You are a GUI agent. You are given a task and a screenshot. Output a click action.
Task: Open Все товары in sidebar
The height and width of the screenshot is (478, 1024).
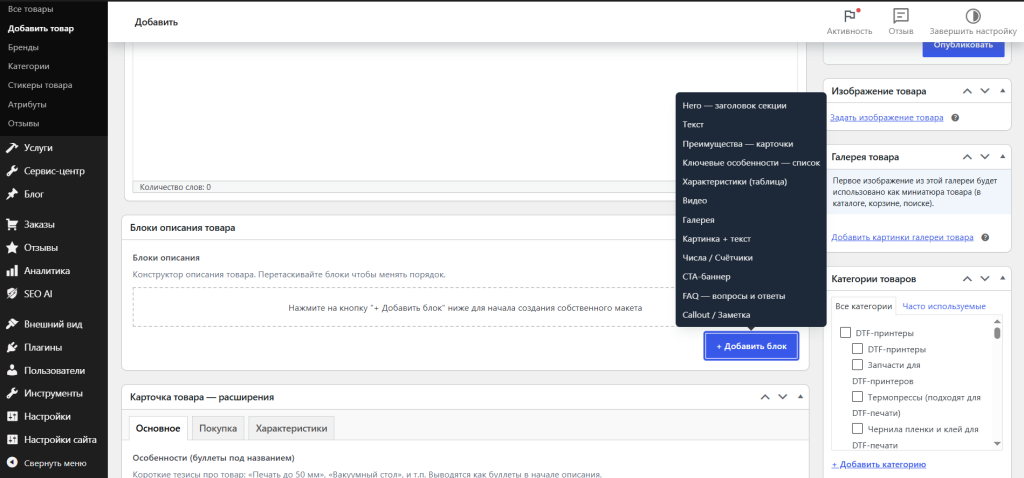coord(30,10)
